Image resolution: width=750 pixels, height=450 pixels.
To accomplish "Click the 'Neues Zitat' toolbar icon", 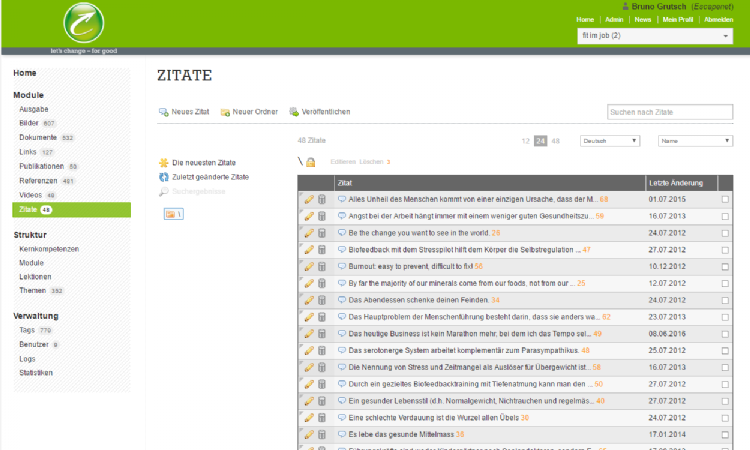I will pyautogui.click(x=163, y=112).
